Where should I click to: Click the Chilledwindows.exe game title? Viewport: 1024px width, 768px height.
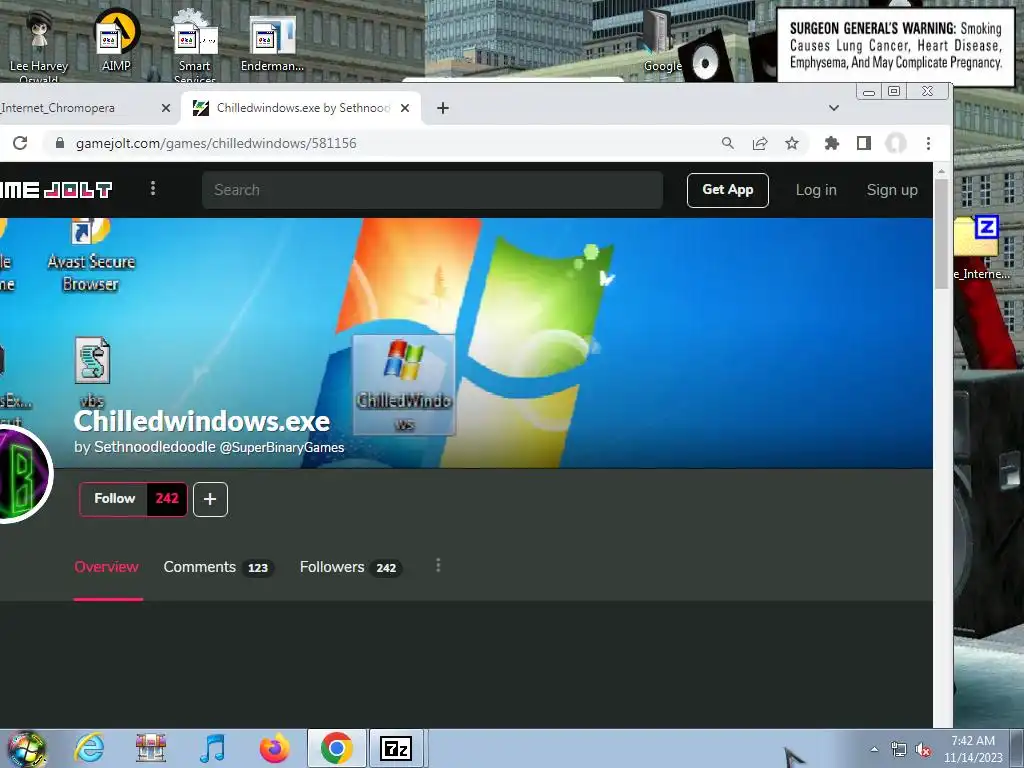click(202, 421)
